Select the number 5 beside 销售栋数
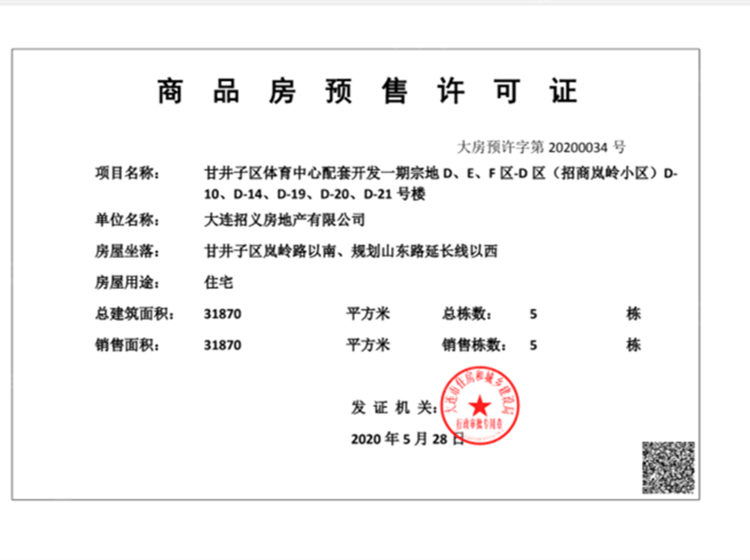Image resolution: width=750 pixels, height=560 pixels. [x=533, y=345]
